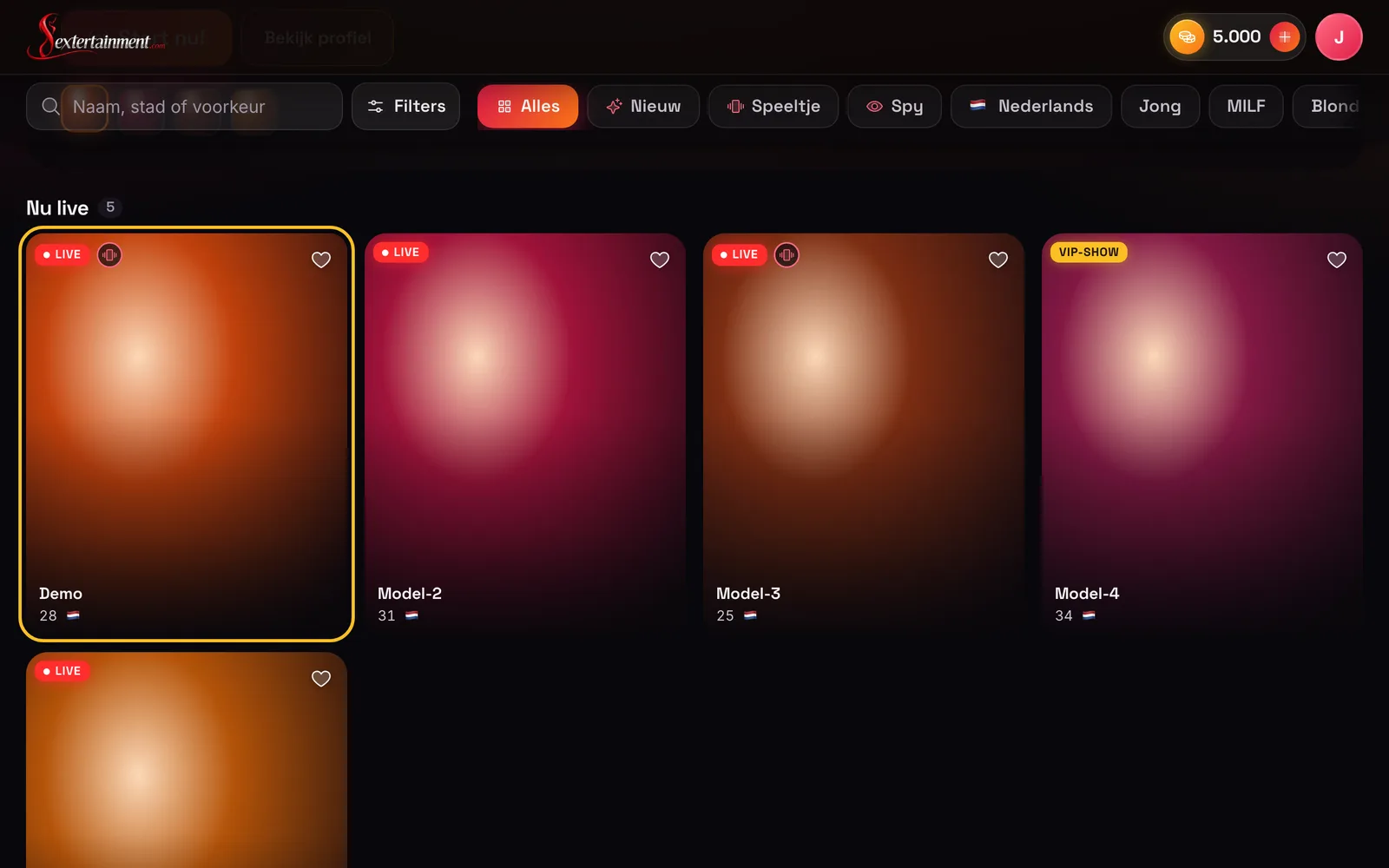The height and width of the screenshot is (868, 1389).
Task: Click the Dutch flag under Demo
Action: pos(74,615)
